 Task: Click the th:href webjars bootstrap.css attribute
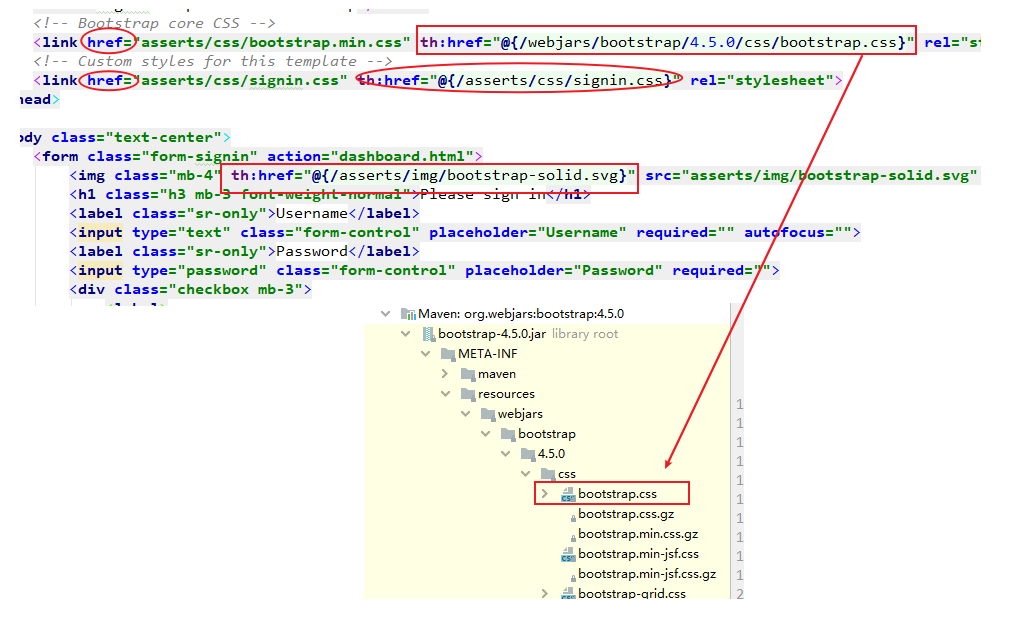[667, 43]
